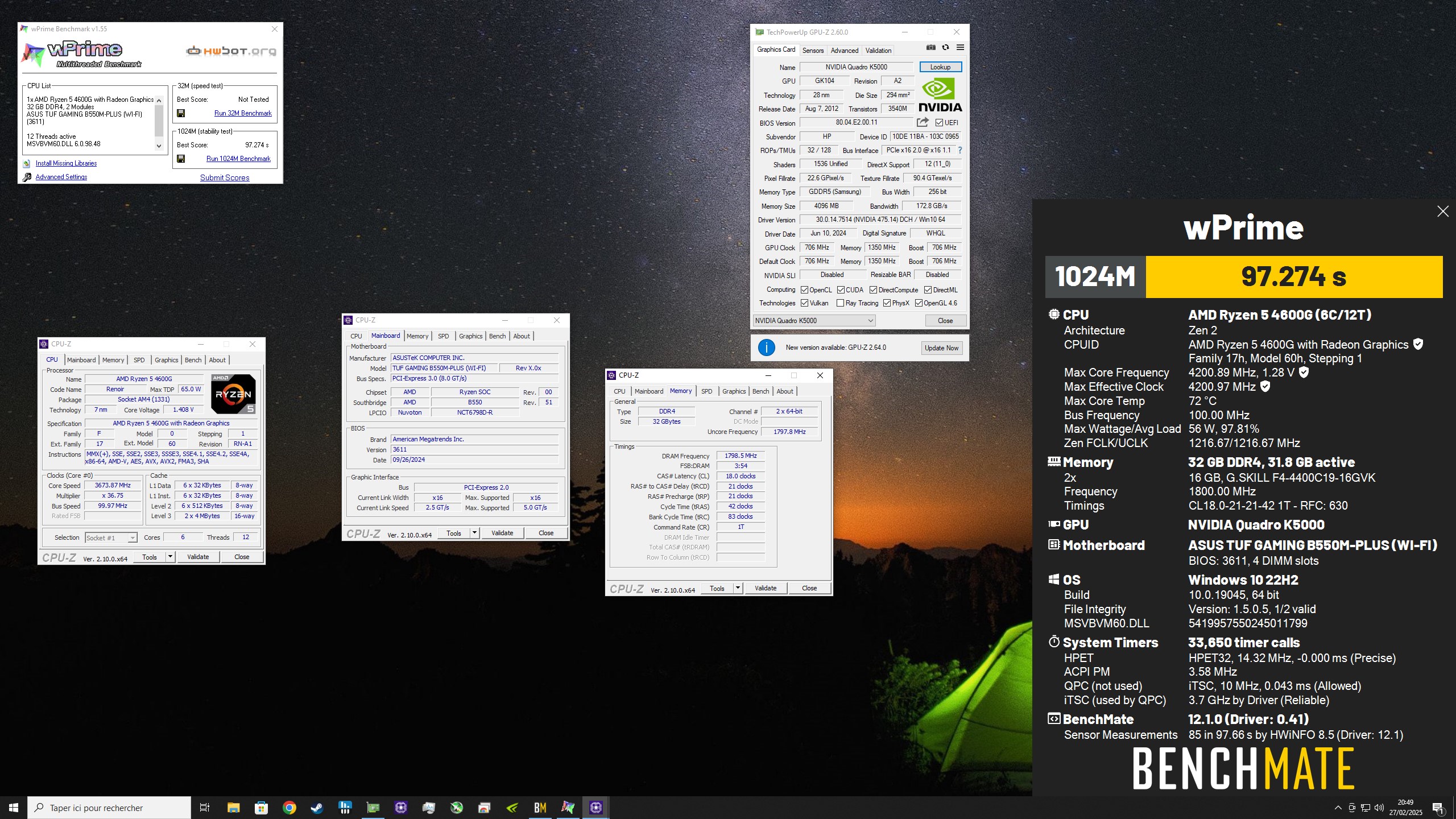1456x819 pixels.
Task: Click the floppy save icon for 1024M test
Action: (x=181, y=159)
